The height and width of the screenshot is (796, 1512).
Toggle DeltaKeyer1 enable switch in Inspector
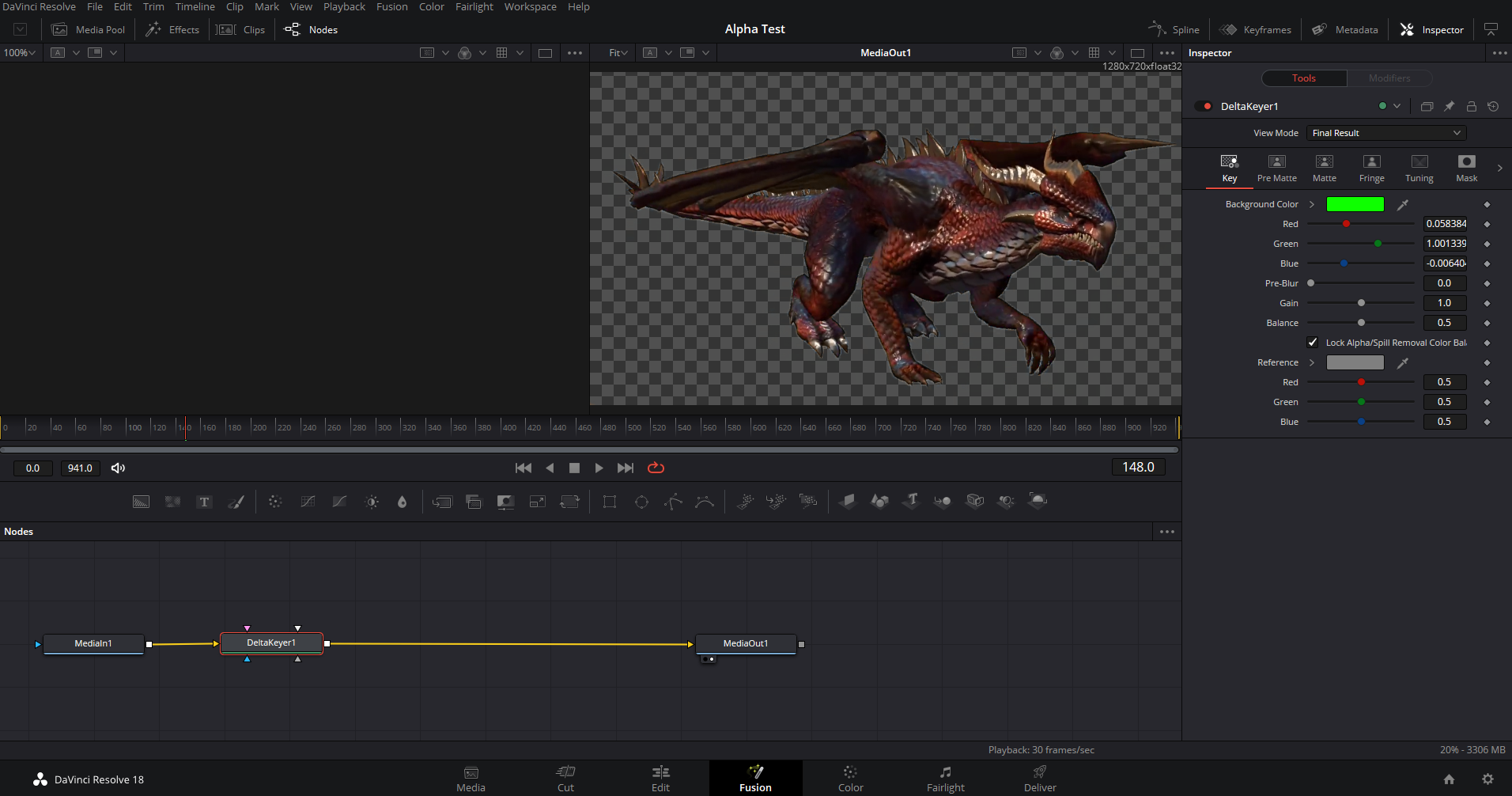pos(1204,106)
